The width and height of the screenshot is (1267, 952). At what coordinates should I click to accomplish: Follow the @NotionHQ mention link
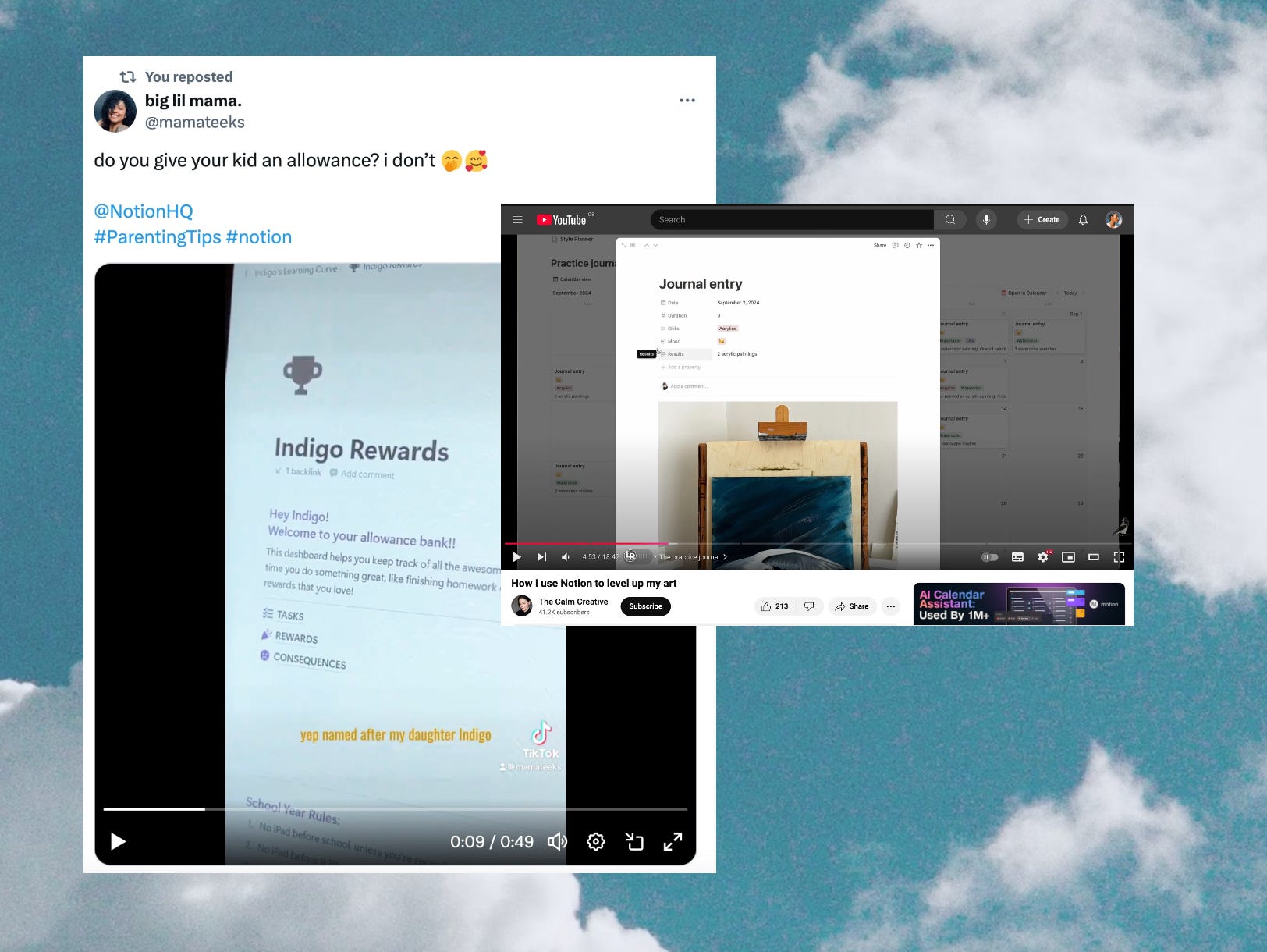click(x=144, y=211)
